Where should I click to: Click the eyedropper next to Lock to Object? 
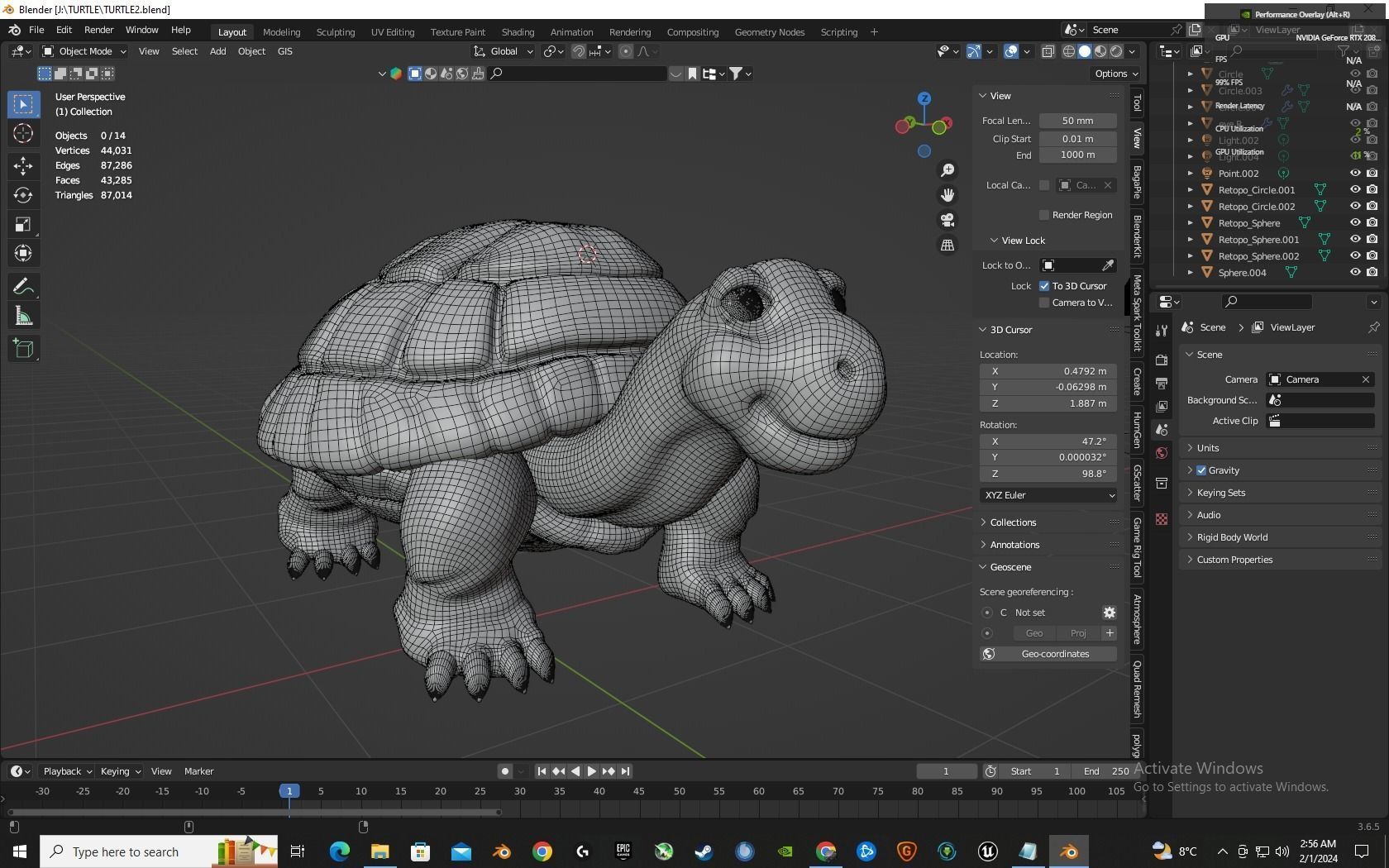1108,265
